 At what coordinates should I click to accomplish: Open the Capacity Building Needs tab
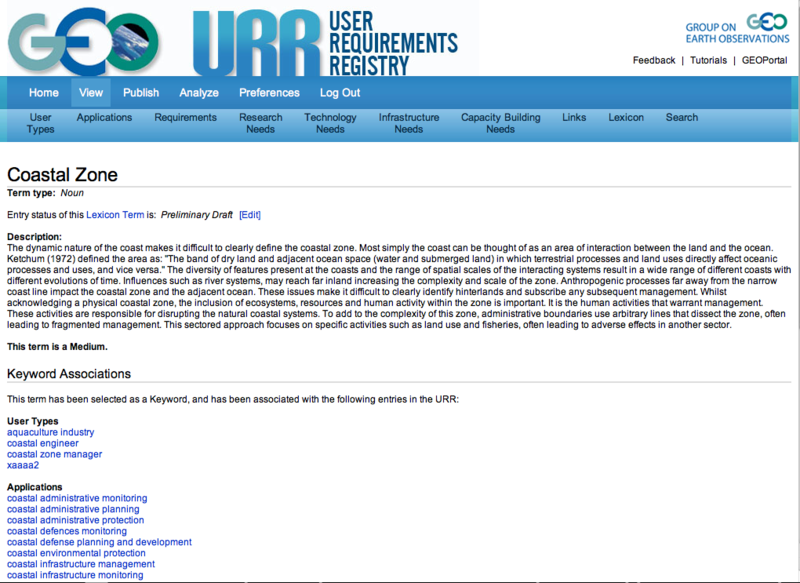pos(500,123)
